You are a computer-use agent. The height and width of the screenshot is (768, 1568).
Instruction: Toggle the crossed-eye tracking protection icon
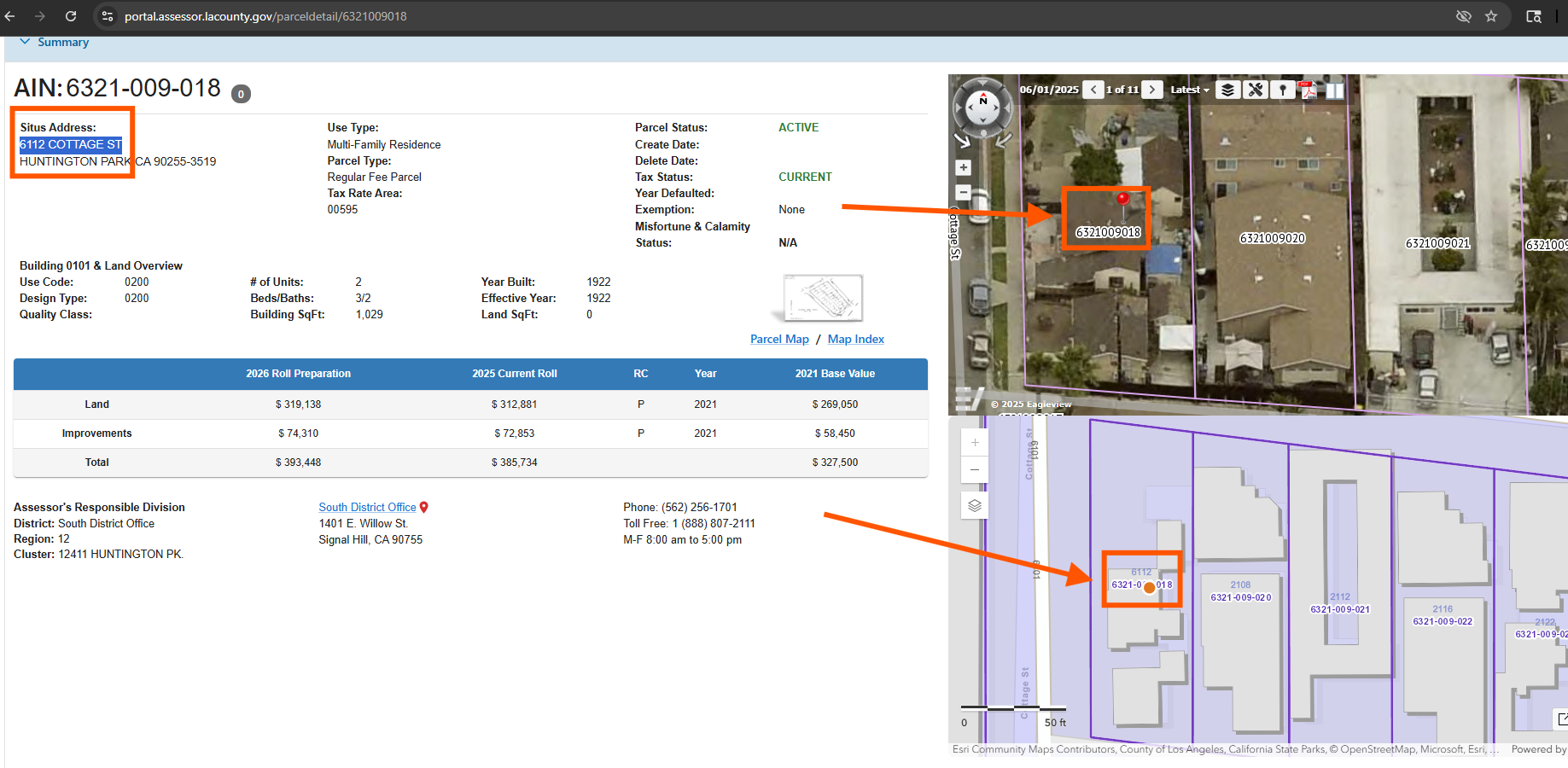[x=1463, y=16]
